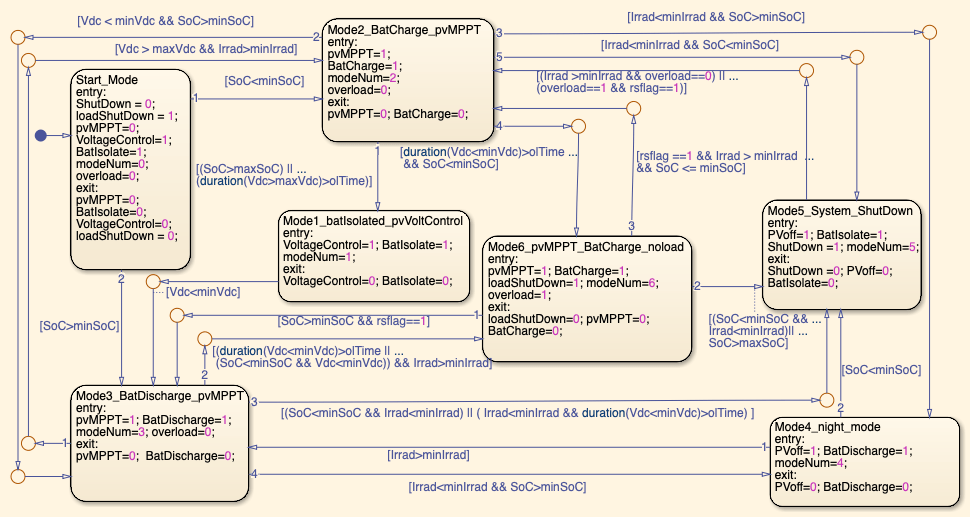Click the modeNum=4; line in Mode4_night_mode
The width and height of the screenshot is (970, 517).
(810, 463)
